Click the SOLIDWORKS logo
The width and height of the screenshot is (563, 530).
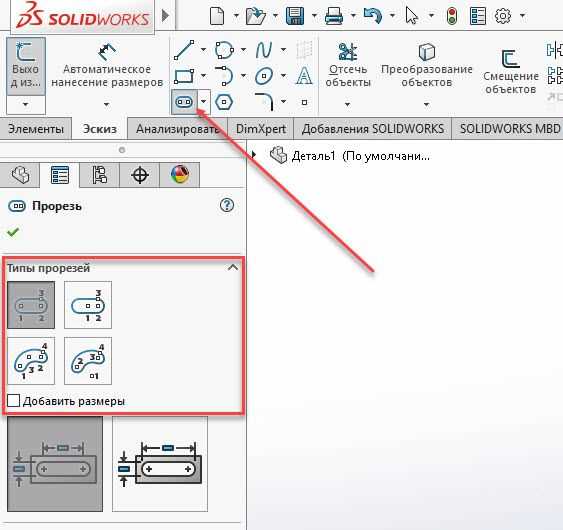[x=83, y=16]
